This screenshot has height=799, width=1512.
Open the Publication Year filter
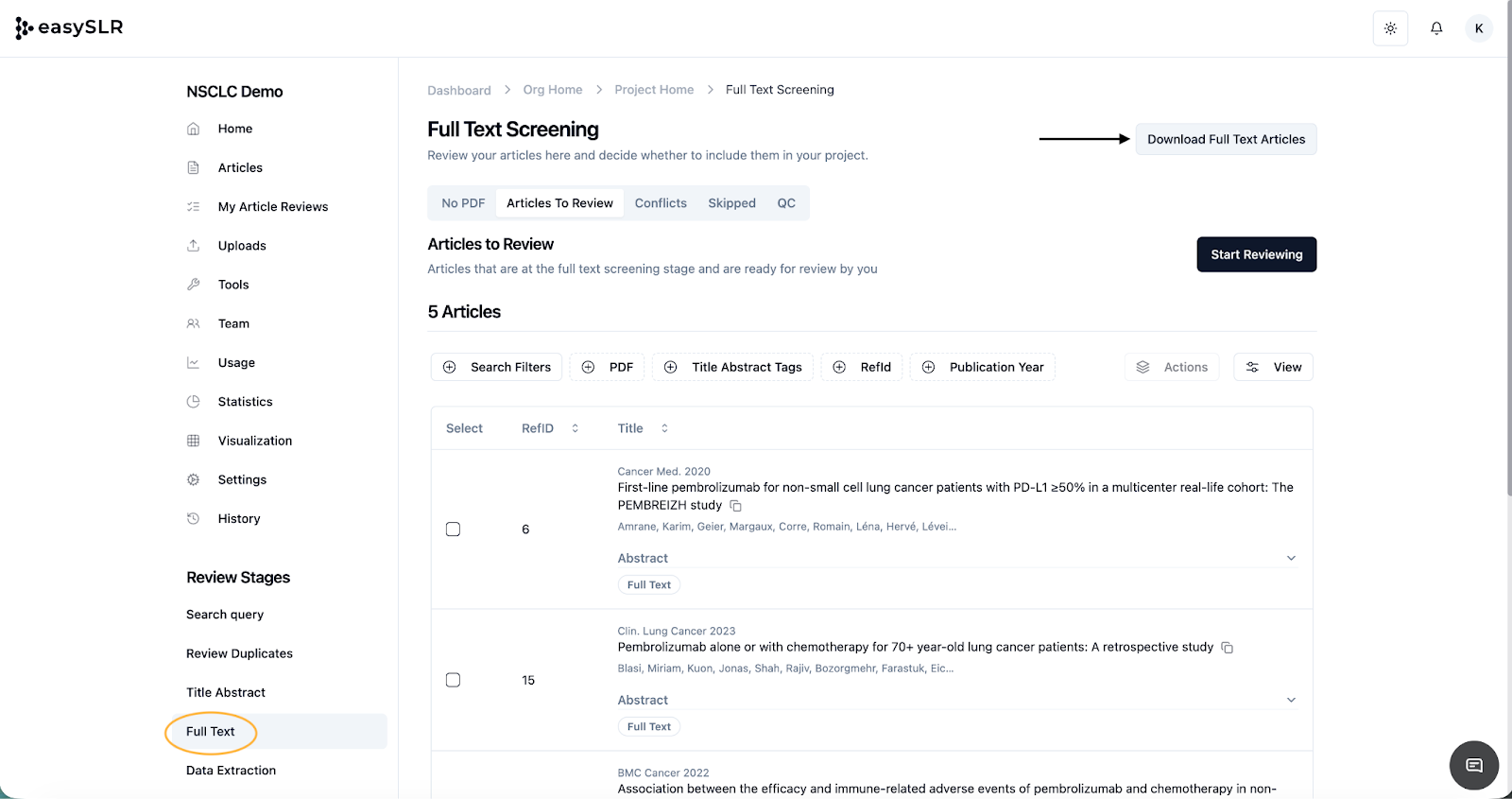coord(982,367)
